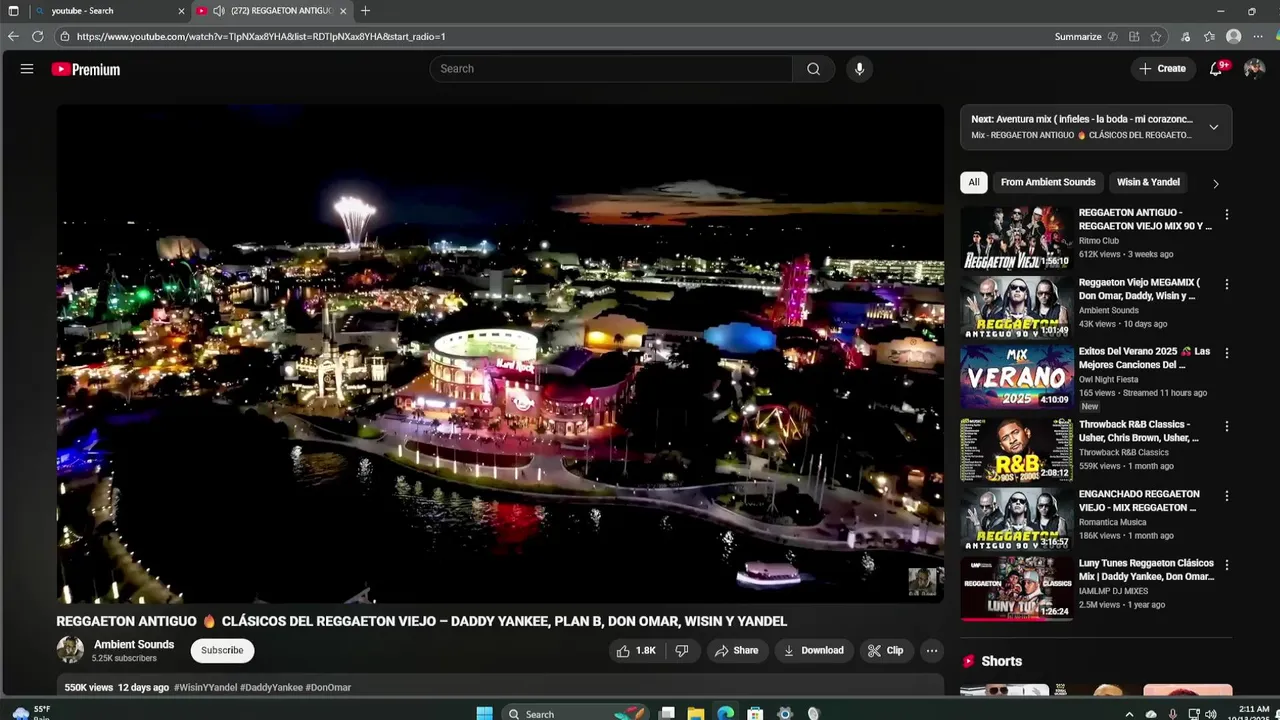Share the video
This screenshot has width=1280, height=720.
(737, 651)
